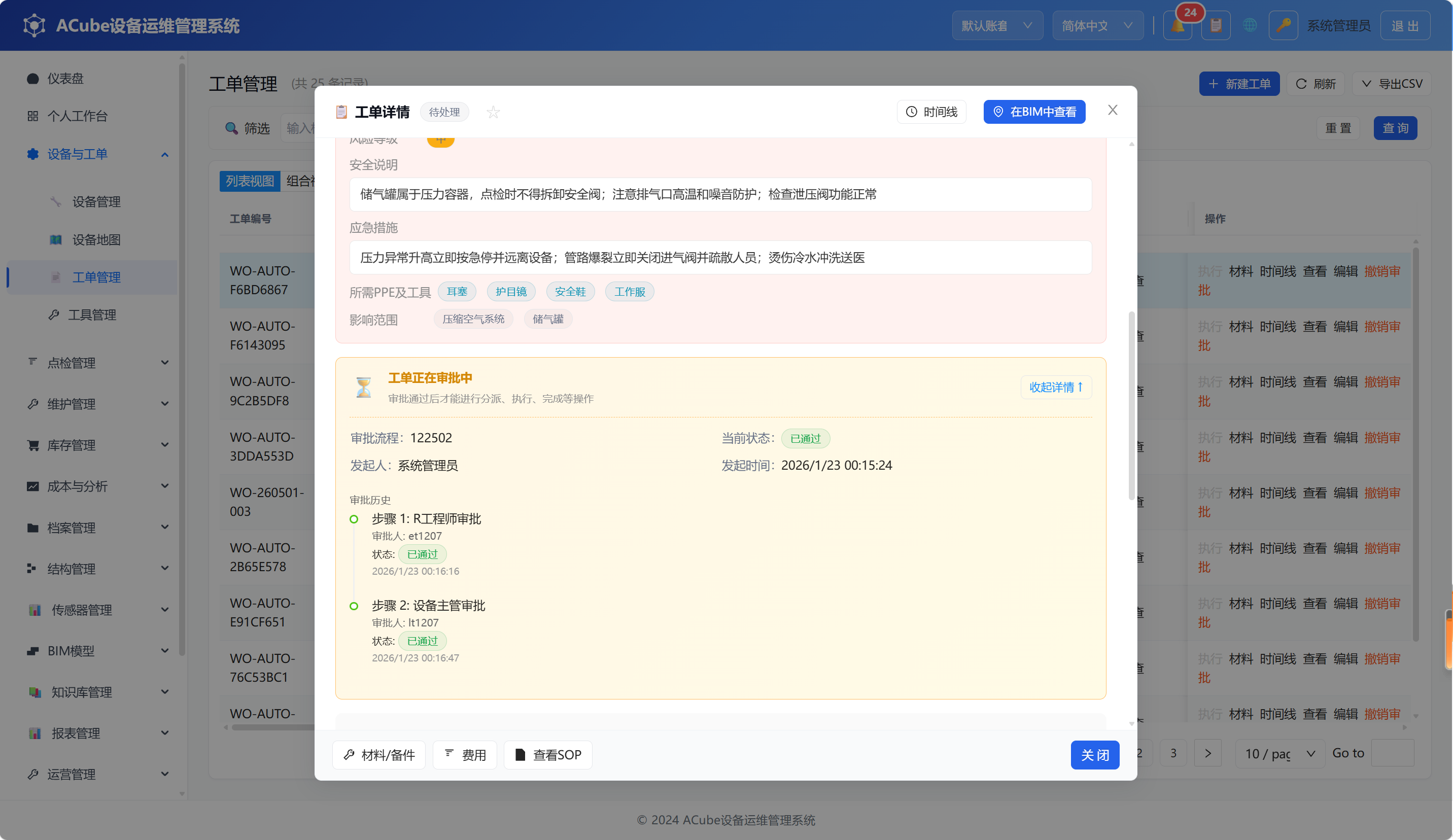The width and height of the screenshot is (1453, 840).
Task: Select 工单管理 submenu item
Action: coord(92,277)
